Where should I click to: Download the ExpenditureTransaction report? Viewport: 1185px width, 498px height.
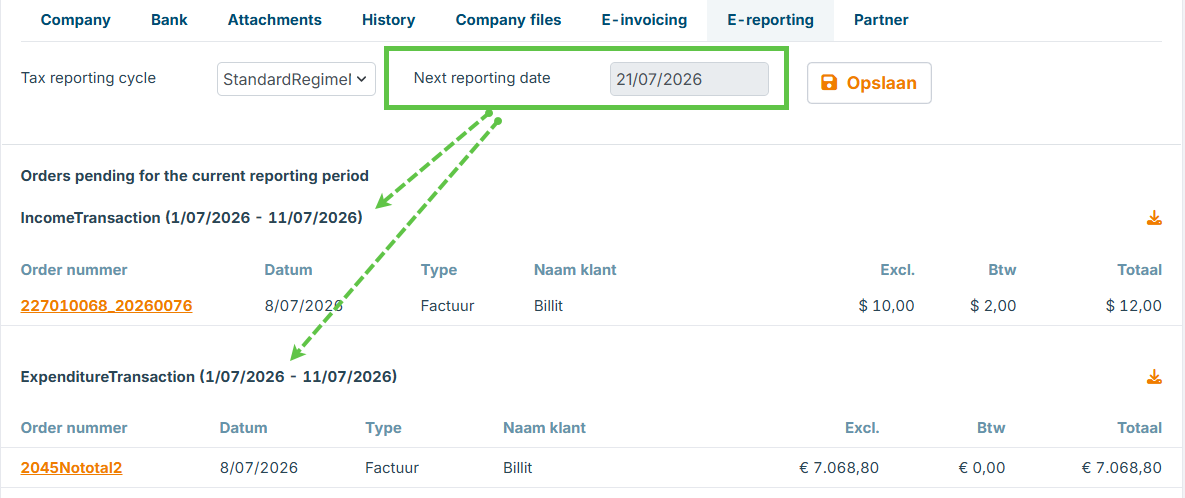click(1153, 377)
